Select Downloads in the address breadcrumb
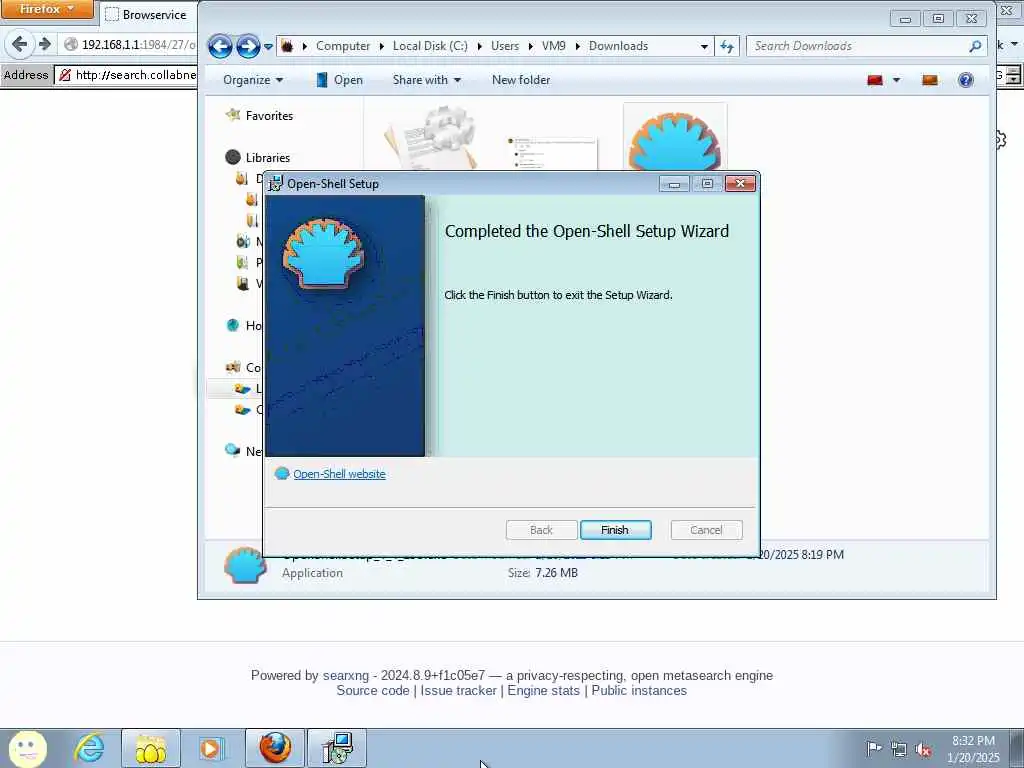Screen dimensions: 1024x768 point(618,46)
